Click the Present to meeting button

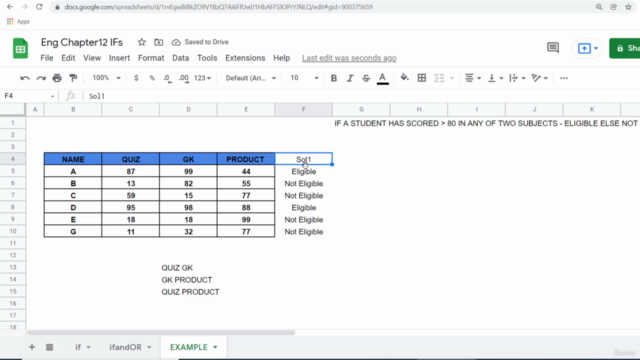pyautogui.click(x=587, y=48)
